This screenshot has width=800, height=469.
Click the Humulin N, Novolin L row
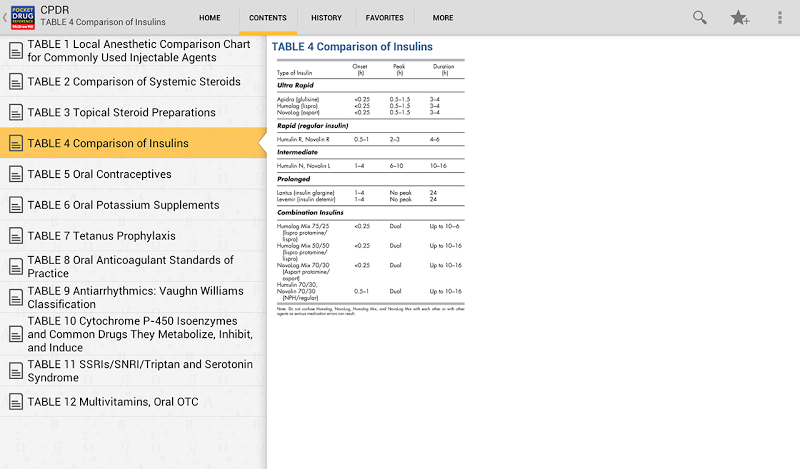tap(370, 166)
